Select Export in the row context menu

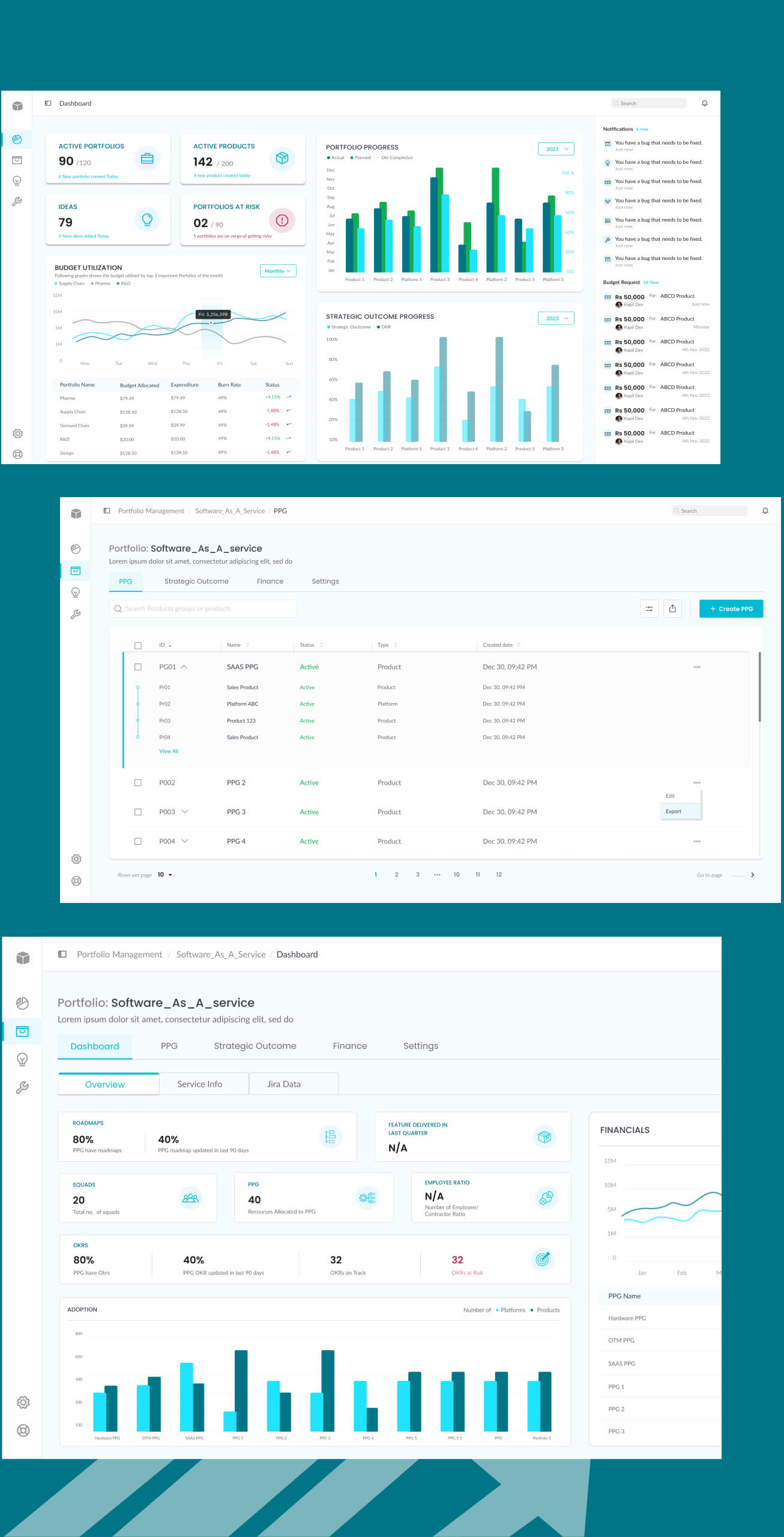[680, 811]
